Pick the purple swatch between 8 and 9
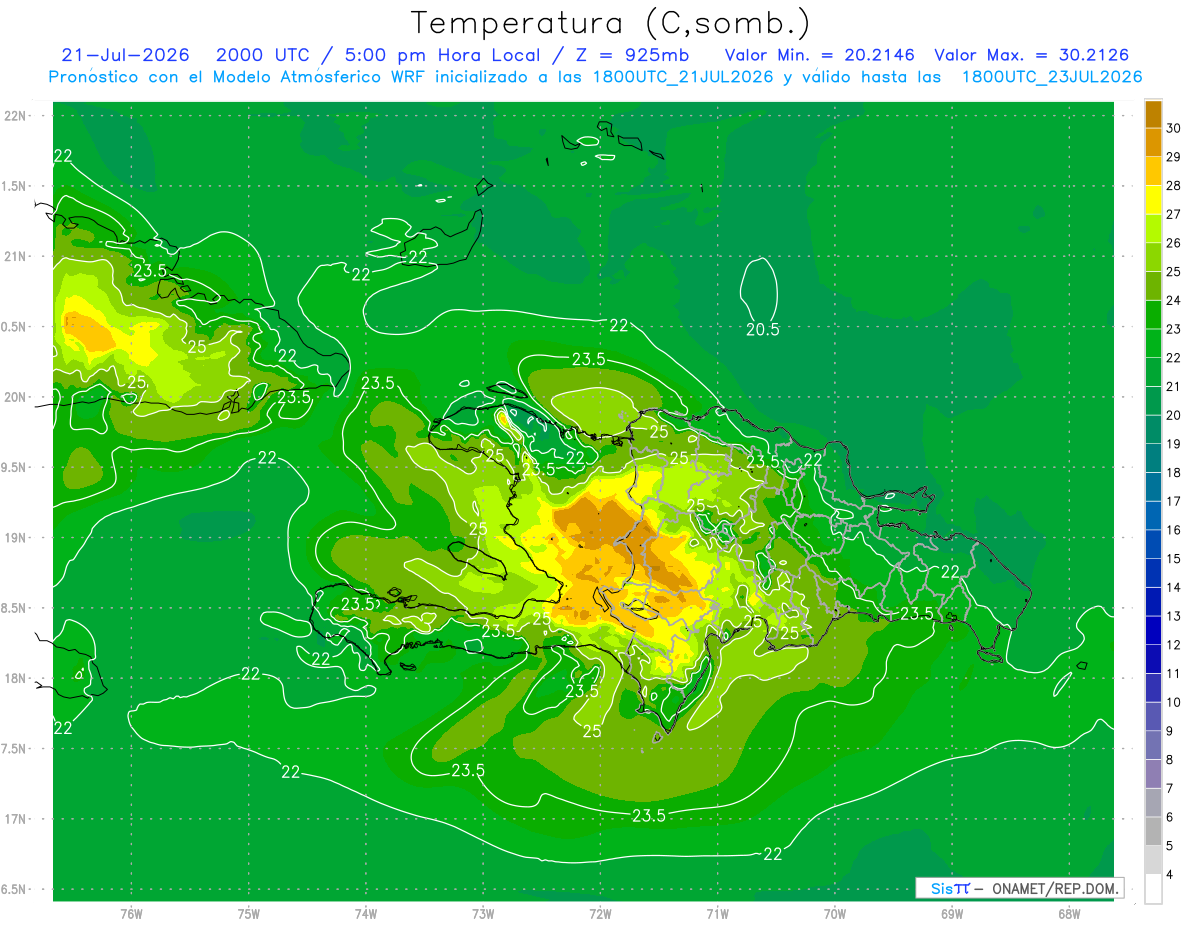1200x927 pixels. pos(1153,745)
